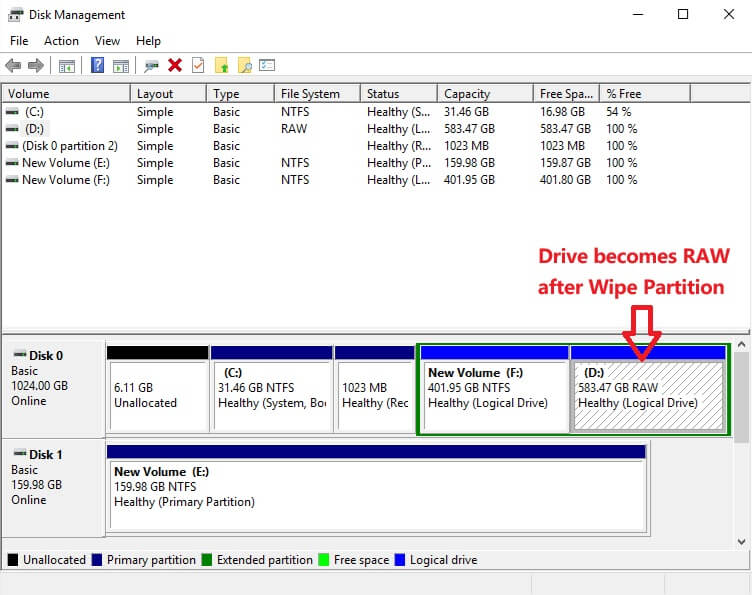Click the green Extended partition legend swatch

coord(207,560)
